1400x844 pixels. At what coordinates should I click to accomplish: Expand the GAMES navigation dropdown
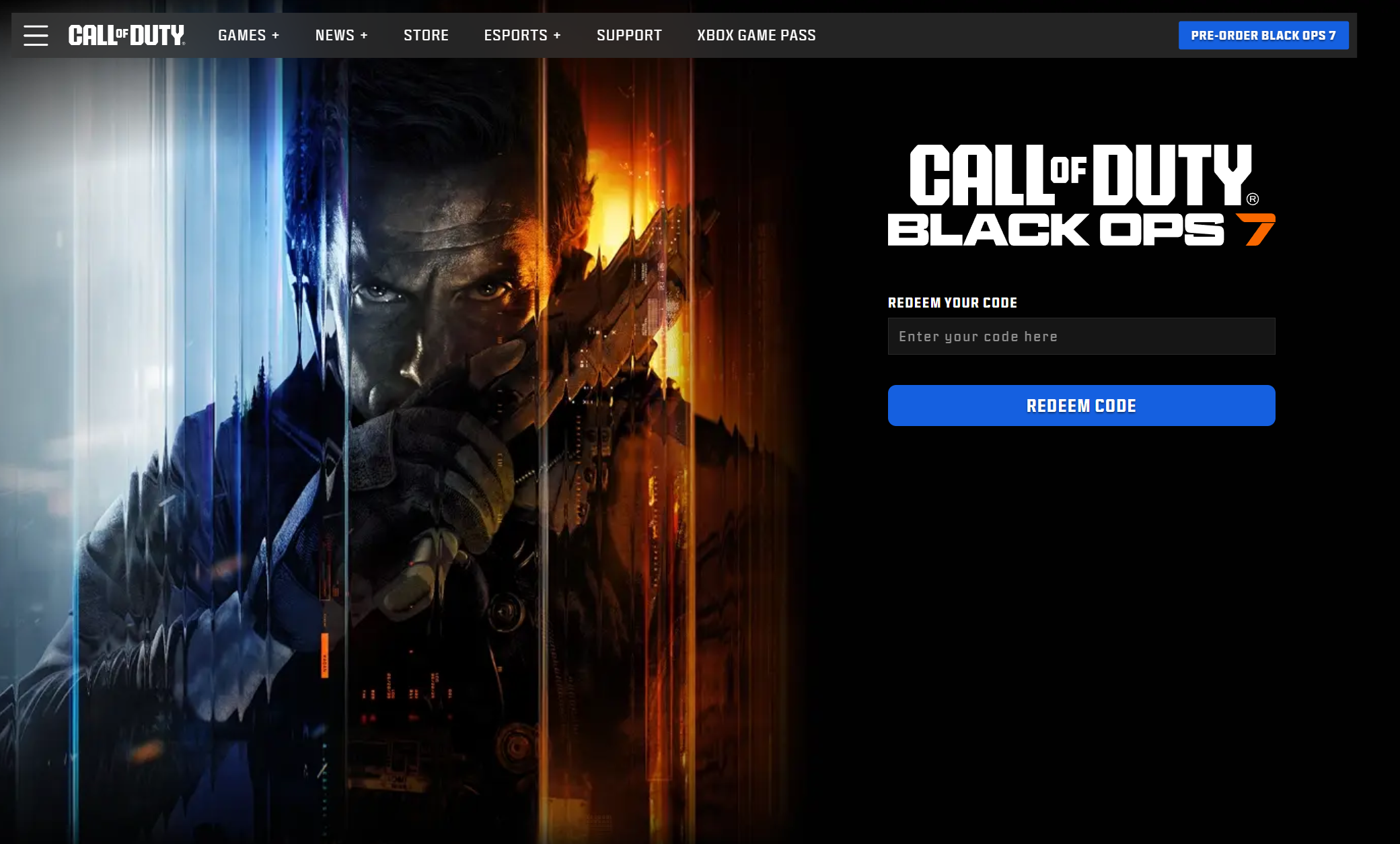pos(242,35)
